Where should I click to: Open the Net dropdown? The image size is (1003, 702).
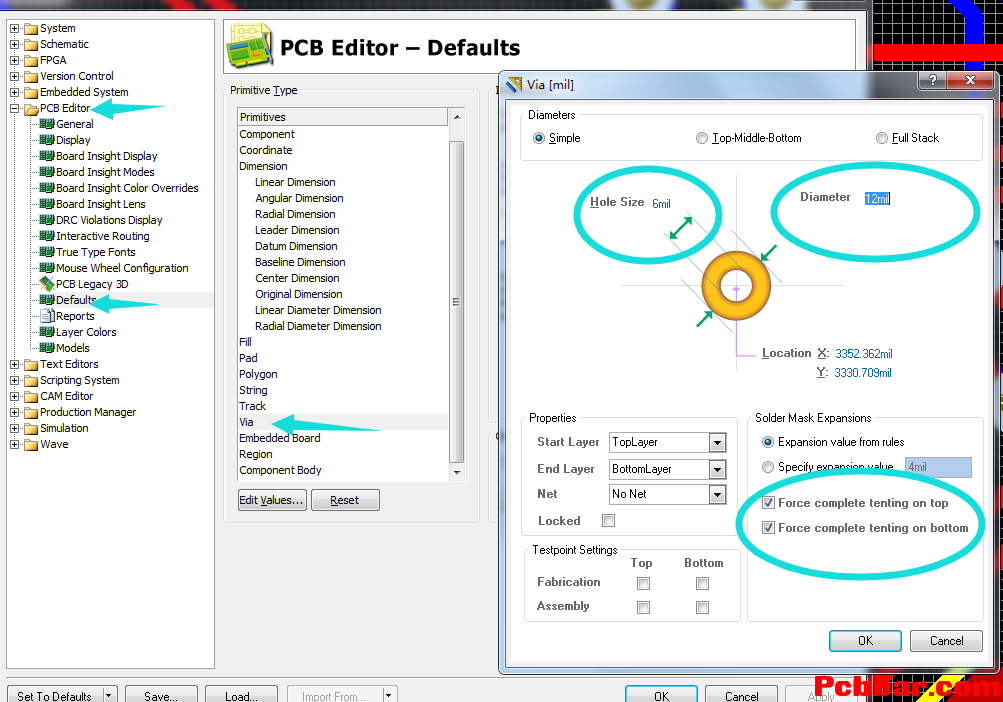pyautogui.click(x=718, y=495)
